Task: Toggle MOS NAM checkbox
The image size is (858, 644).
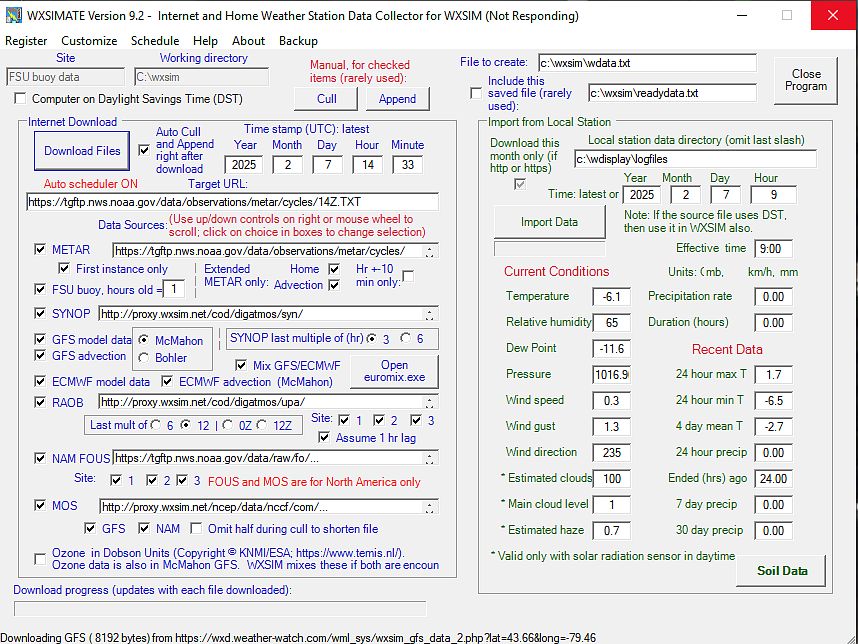Action: point(144,529)
